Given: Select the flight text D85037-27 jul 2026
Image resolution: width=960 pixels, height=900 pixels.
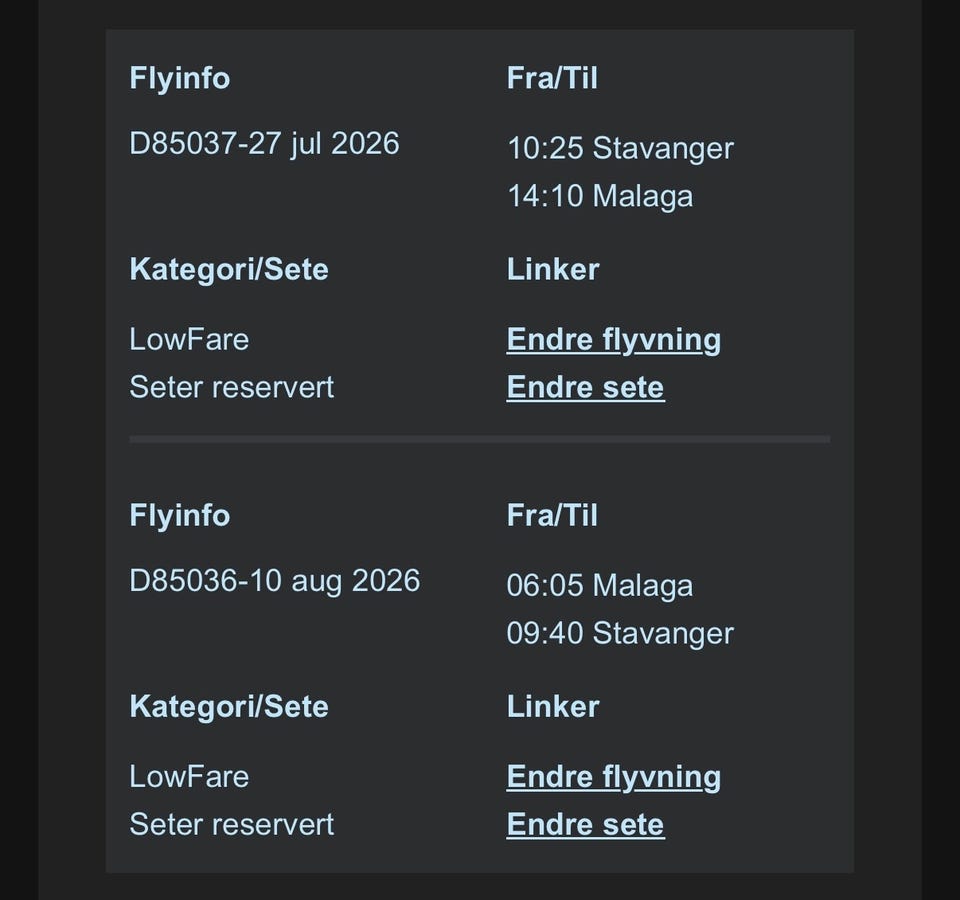Looking at the screenshot, I should 264,144.
